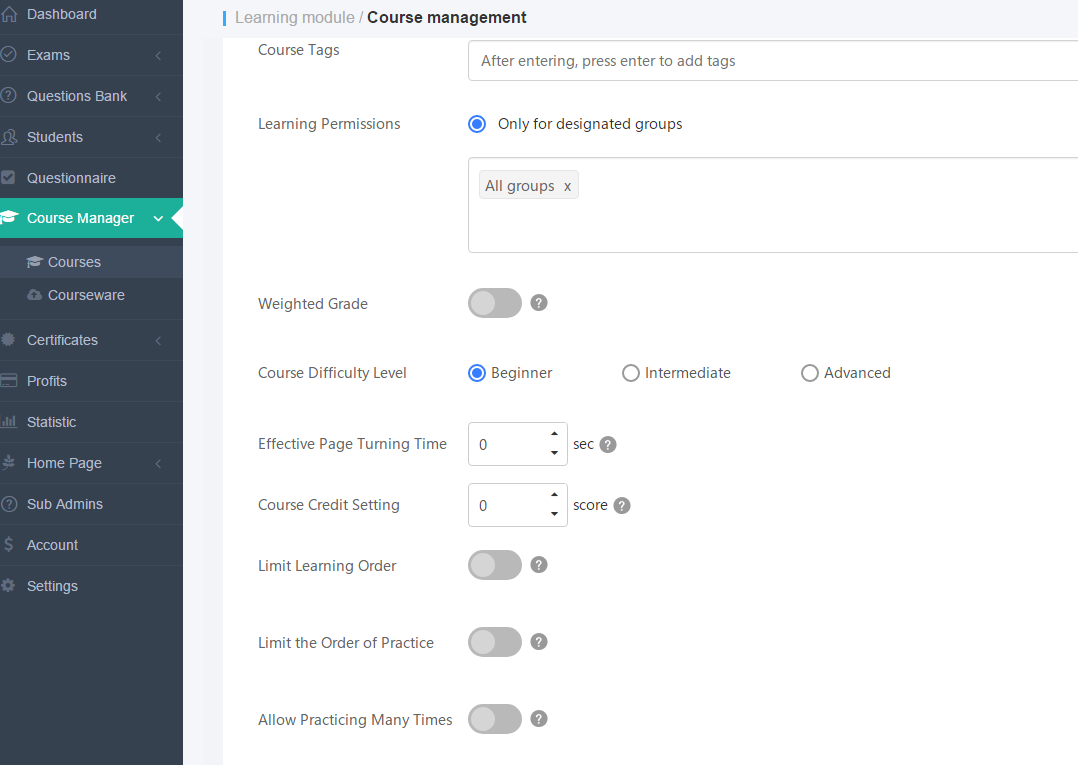Select Intermediate difficulty level

click(630, 373)
